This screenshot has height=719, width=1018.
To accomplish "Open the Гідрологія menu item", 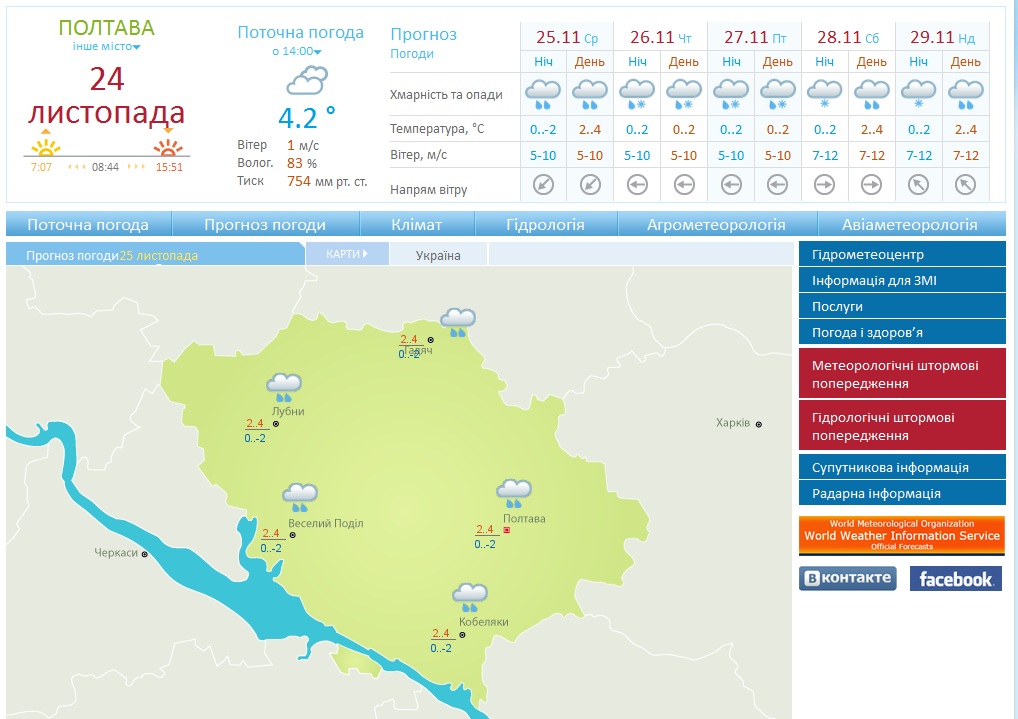I will 545,225.
